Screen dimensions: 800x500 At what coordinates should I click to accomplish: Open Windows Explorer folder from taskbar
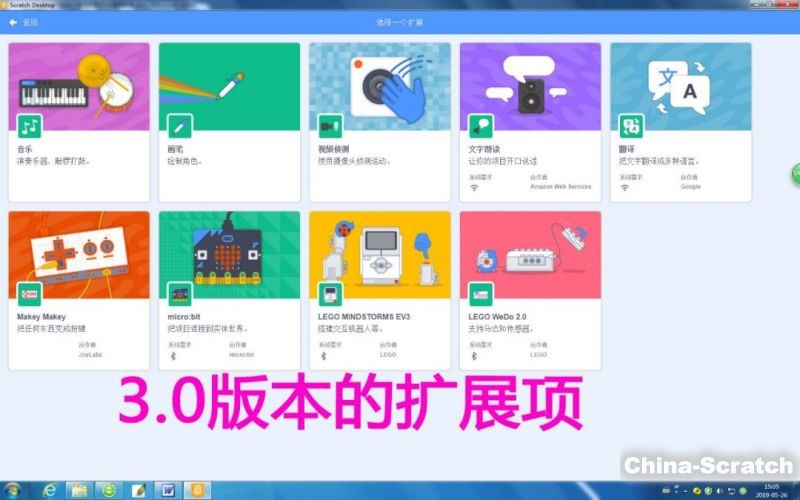point(79,491)
